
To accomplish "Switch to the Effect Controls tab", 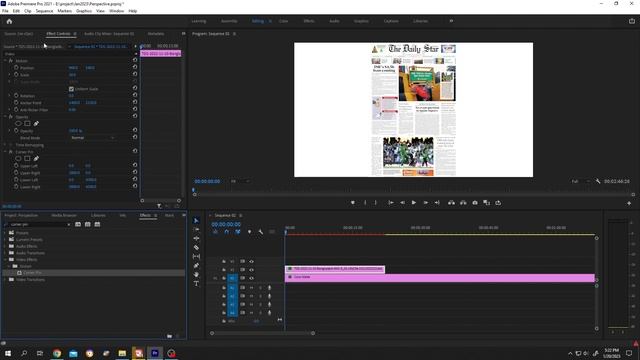I will click(x=58, y=33).
